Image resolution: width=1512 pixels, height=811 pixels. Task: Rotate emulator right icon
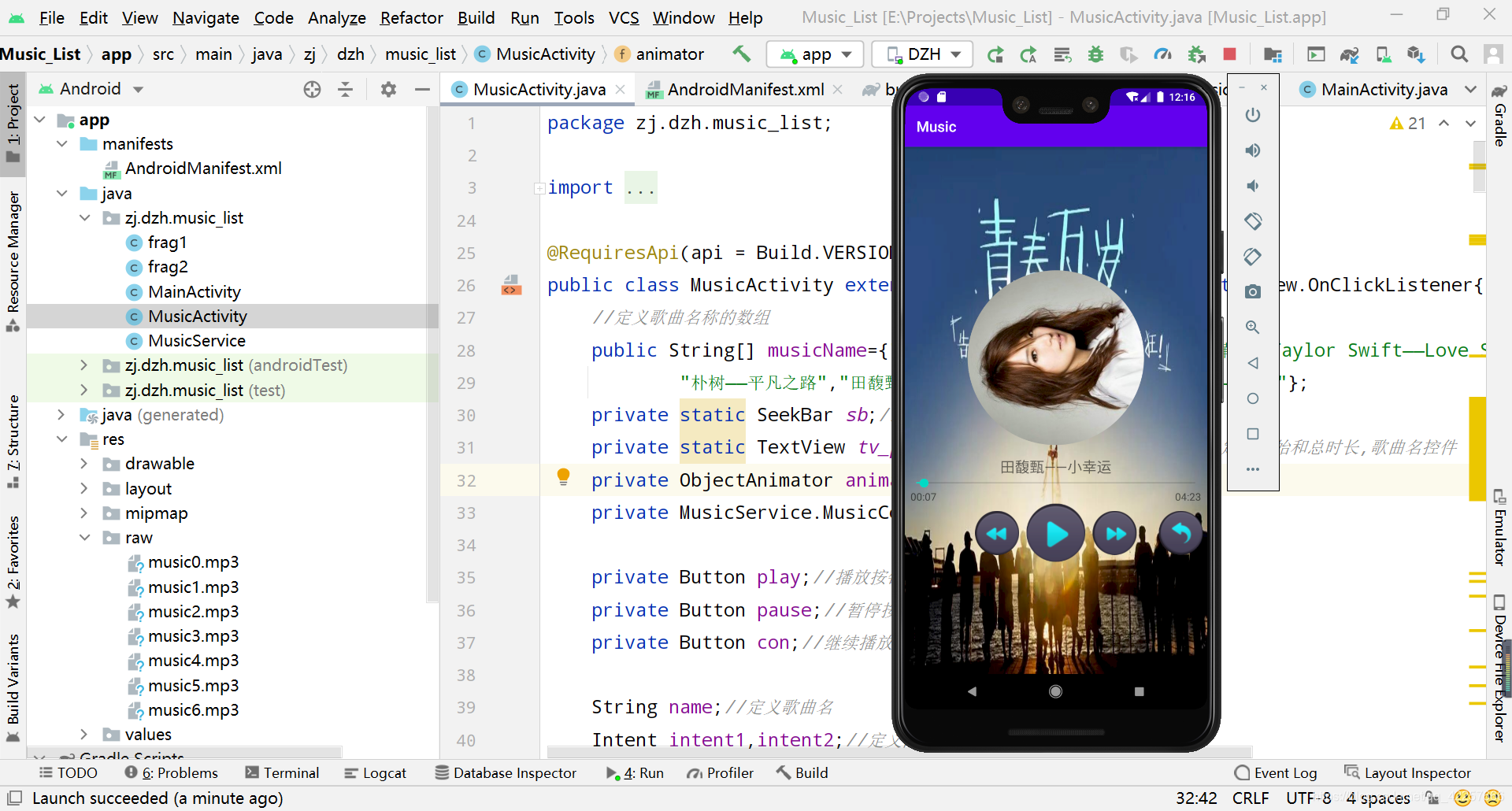tap(1253, 257)
